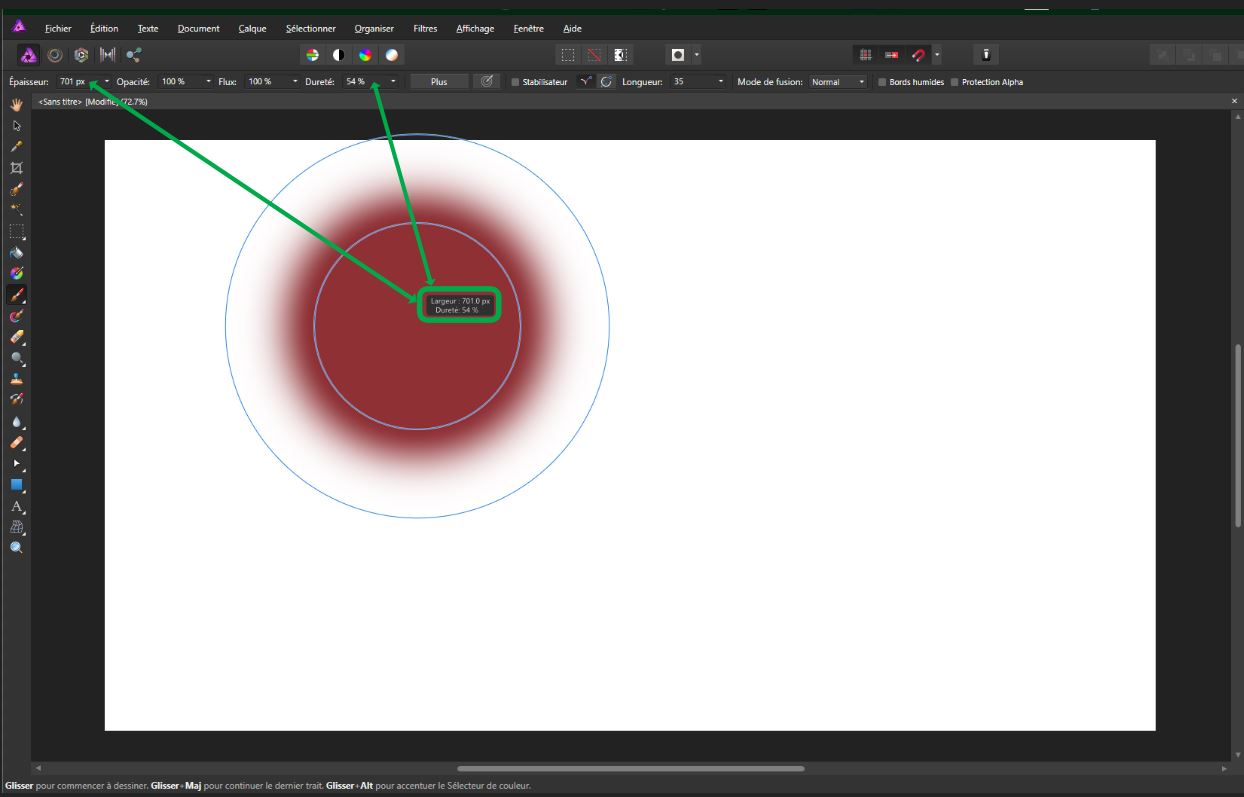Toggle the Quick Mask button
The width and height of the screenshot is (1244, 797).
(678, 55)
